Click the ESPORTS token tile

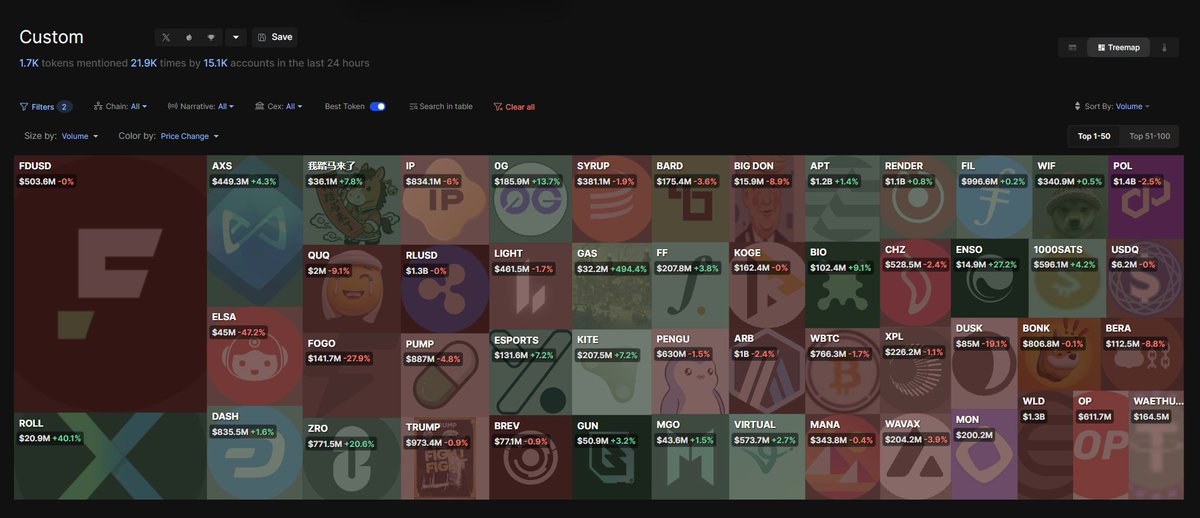[x=530, y=371]
